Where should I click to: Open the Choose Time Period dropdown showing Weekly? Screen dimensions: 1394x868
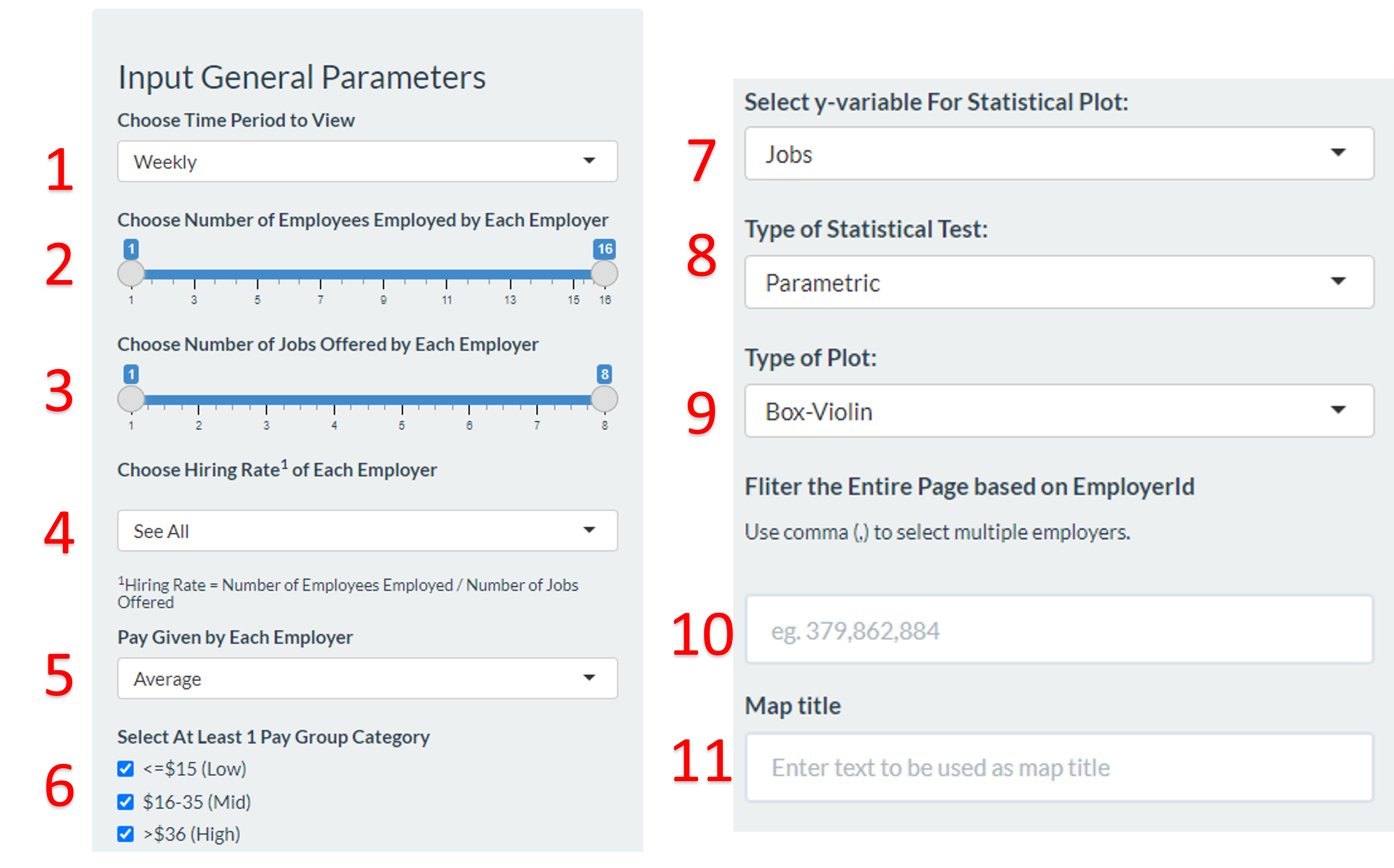pyautogui.click(x=367, y=161)
